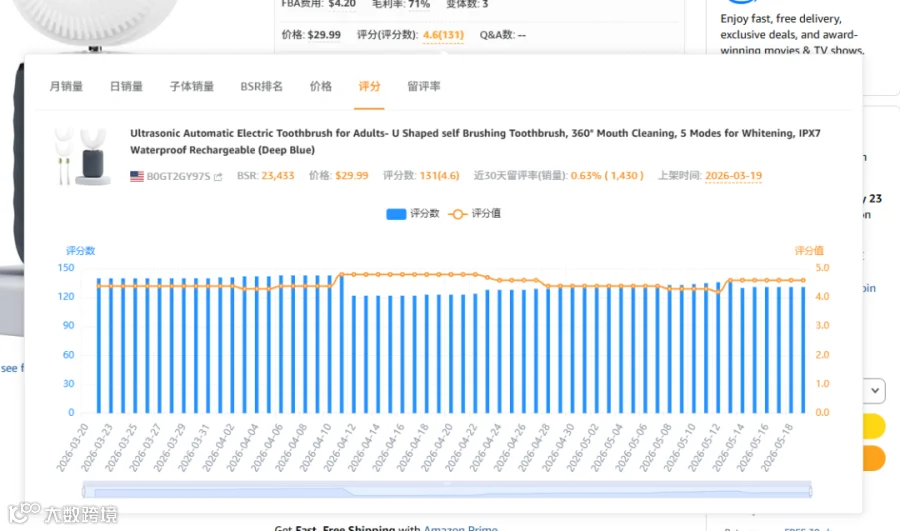Image resolution: width=900 pixels, height=531 pixels.
Task: Toggle the 评分数 blue legend series
Action: pyautogui.click(x=413, y=214)
